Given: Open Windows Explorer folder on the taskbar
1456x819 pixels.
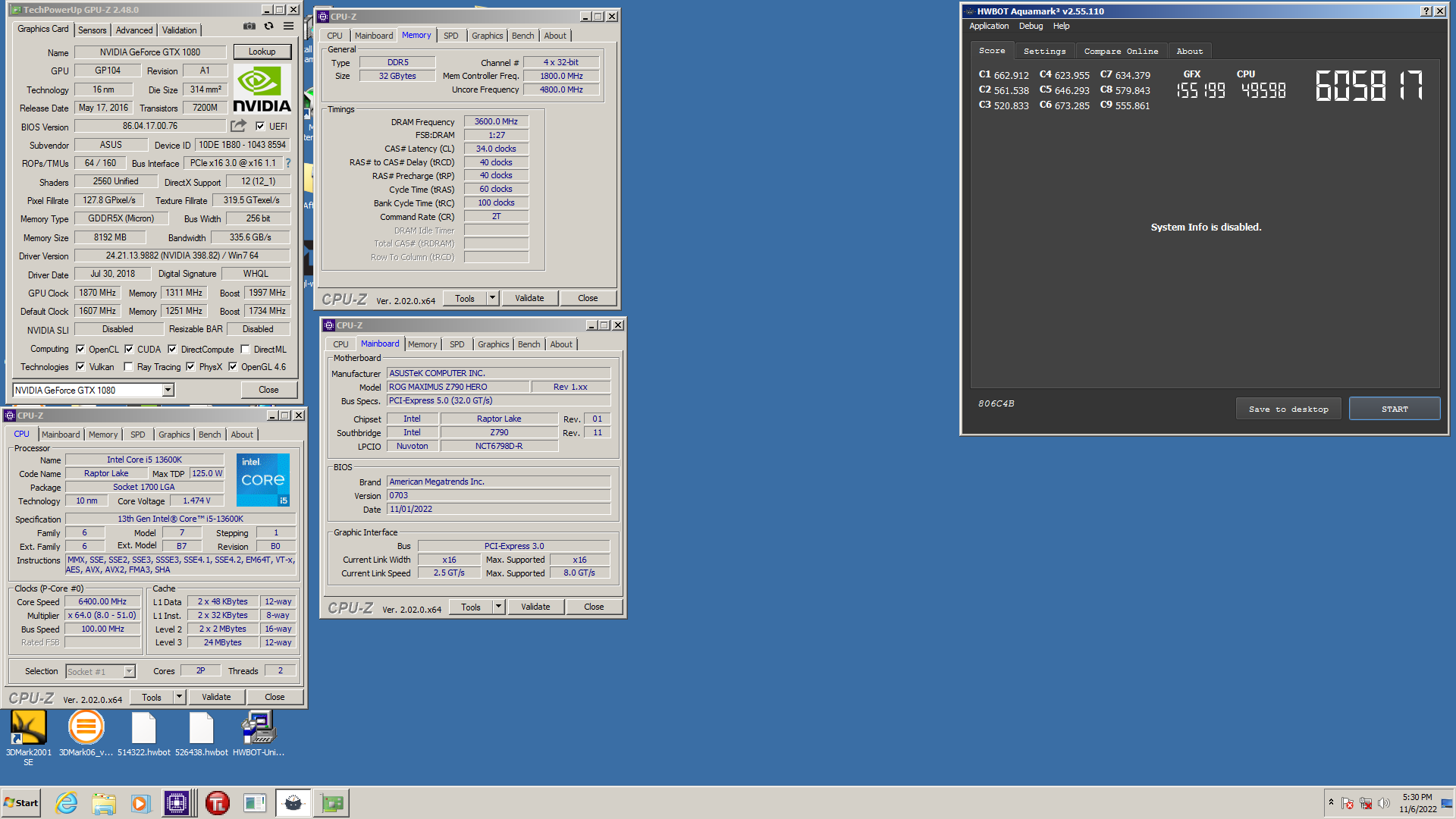Looking at the screenshot, I should [x=104, y=803].
